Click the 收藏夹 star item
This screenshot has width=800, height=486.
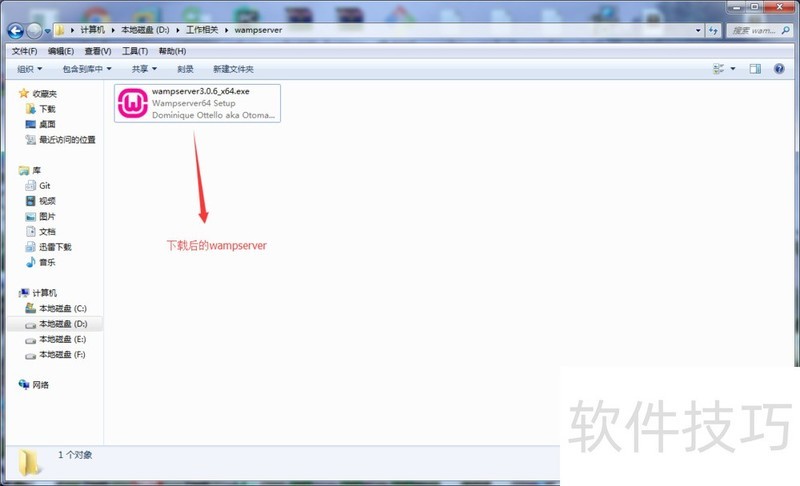(38, 93)
